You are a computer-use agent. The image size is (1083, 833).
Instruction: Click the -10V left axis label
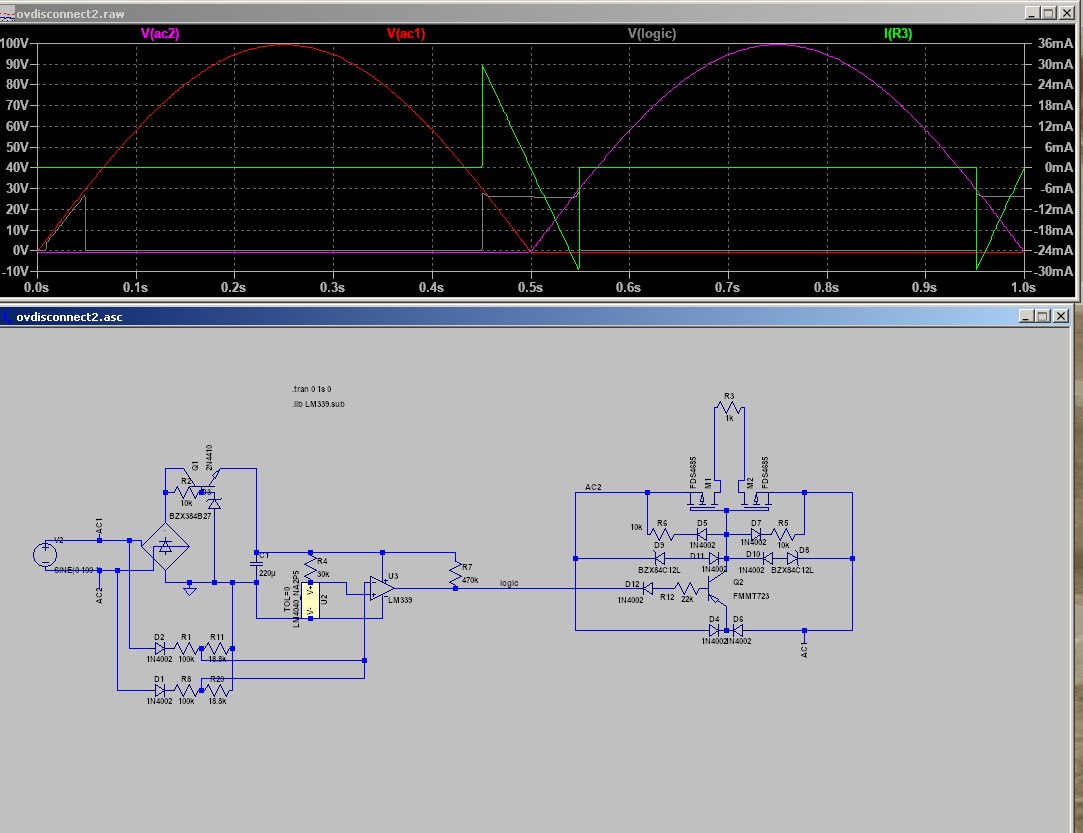coord(15,271)
